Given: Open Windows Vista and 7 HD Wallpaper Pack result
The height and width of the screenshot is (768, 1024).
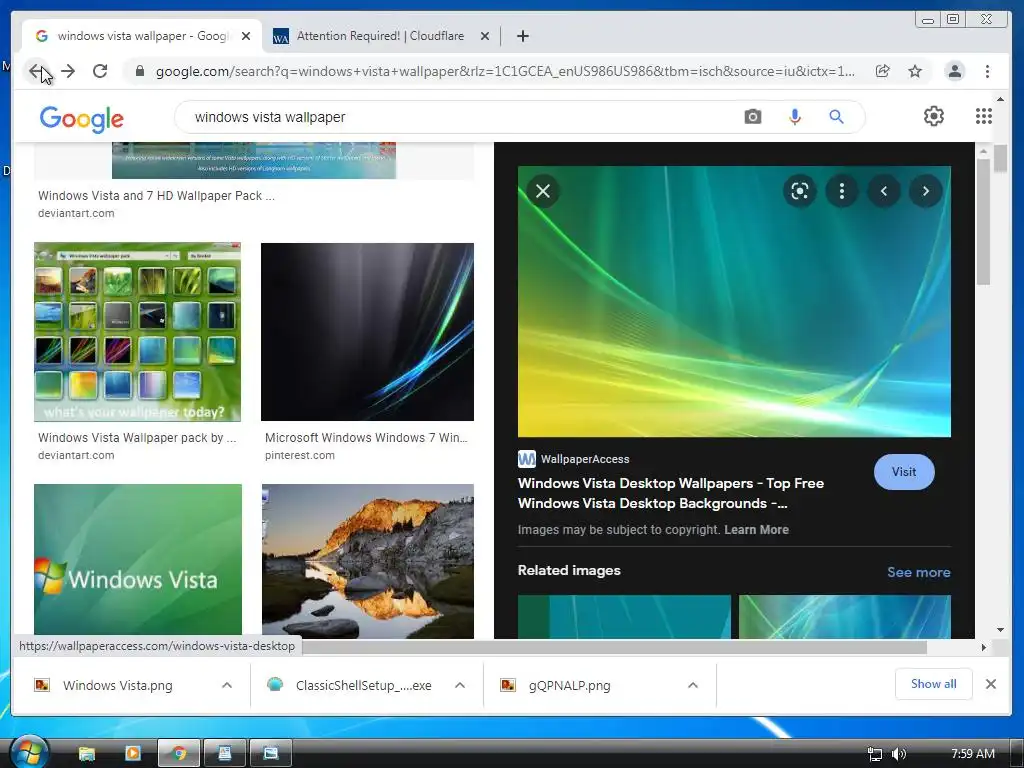Looking at the screenshot, I should pos(156,195).
